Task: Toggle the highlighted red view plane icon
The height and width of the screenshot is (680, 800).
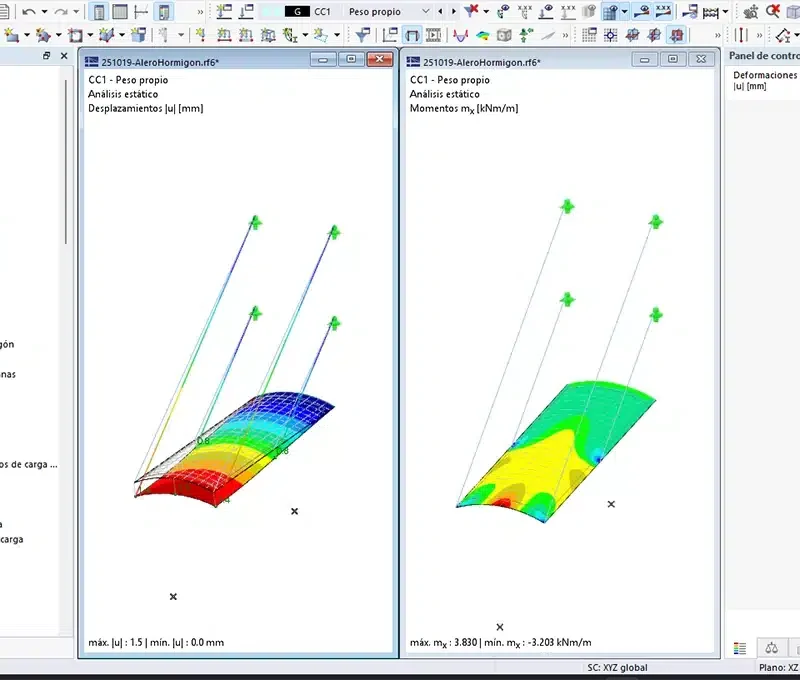Action: [x=677, y=35]
